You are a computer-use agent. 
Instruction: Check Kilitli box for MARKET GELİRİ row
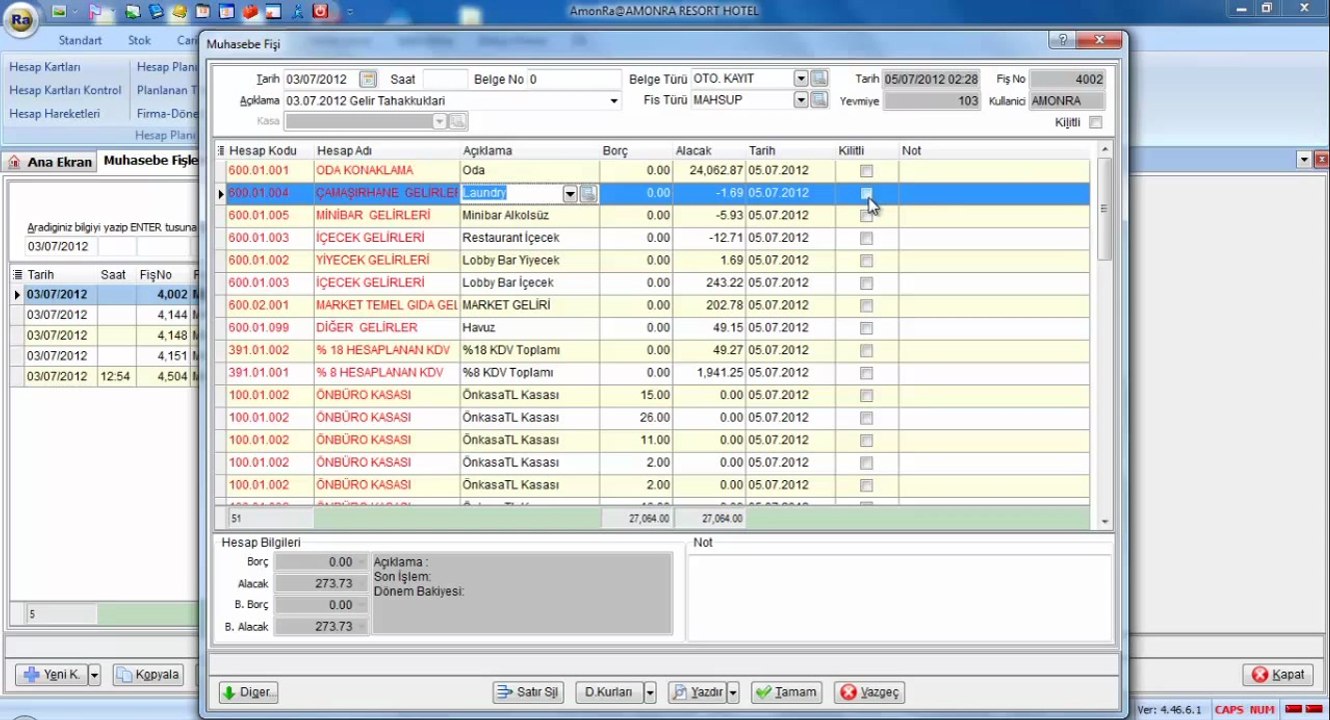(x=866, y=306)
